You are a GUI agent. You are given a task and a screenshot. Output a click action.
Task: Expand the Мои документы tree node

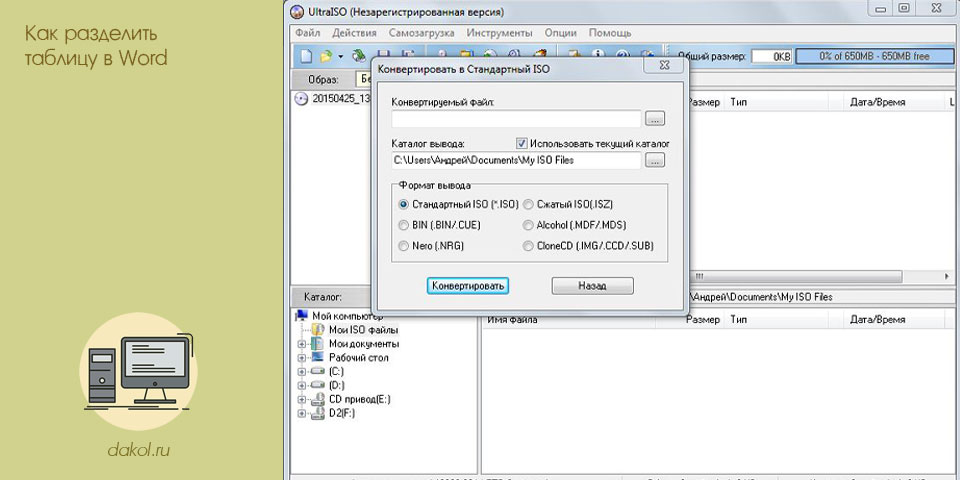(x=301, y=344)
